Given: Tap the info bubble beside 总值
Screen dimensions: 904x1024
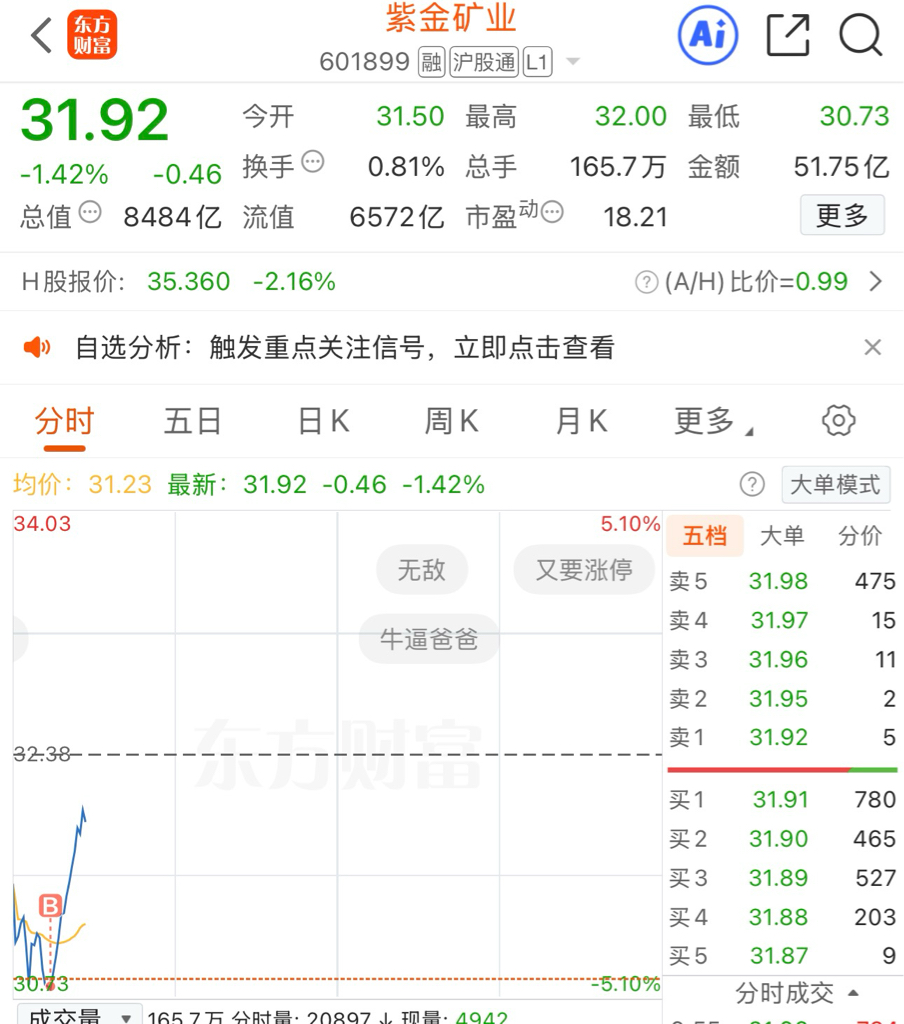Looking at the screenshot, I should pos(90,212).
